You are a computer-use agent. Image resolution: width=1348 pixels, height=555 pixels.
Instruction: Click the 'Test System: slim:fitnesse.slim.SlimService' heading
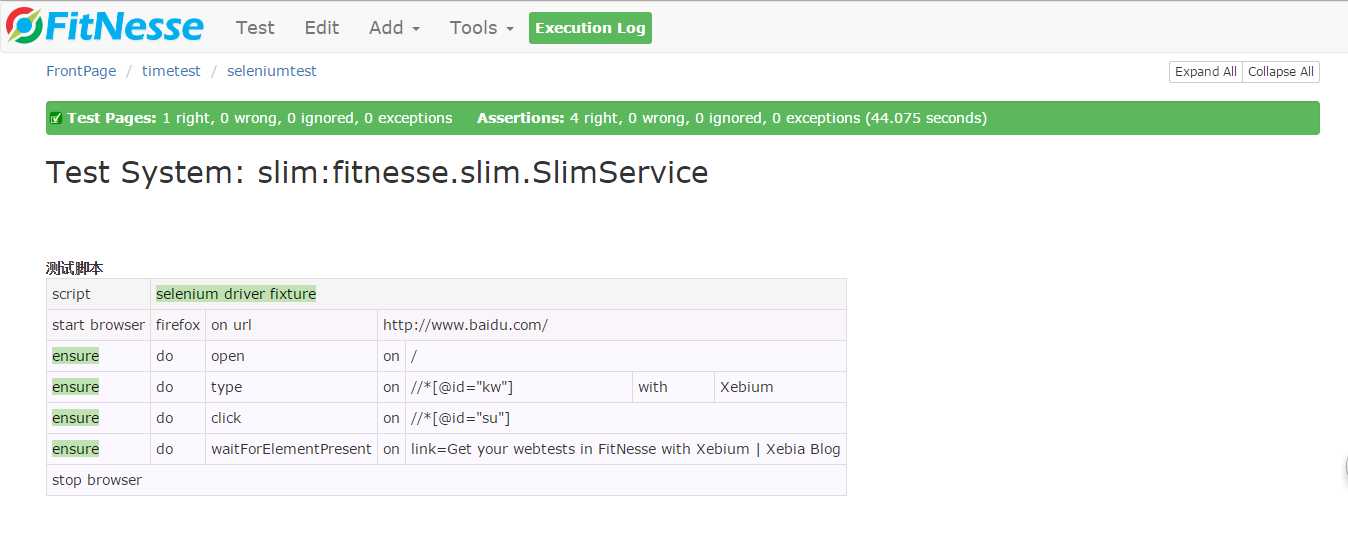tap(377, 173)
